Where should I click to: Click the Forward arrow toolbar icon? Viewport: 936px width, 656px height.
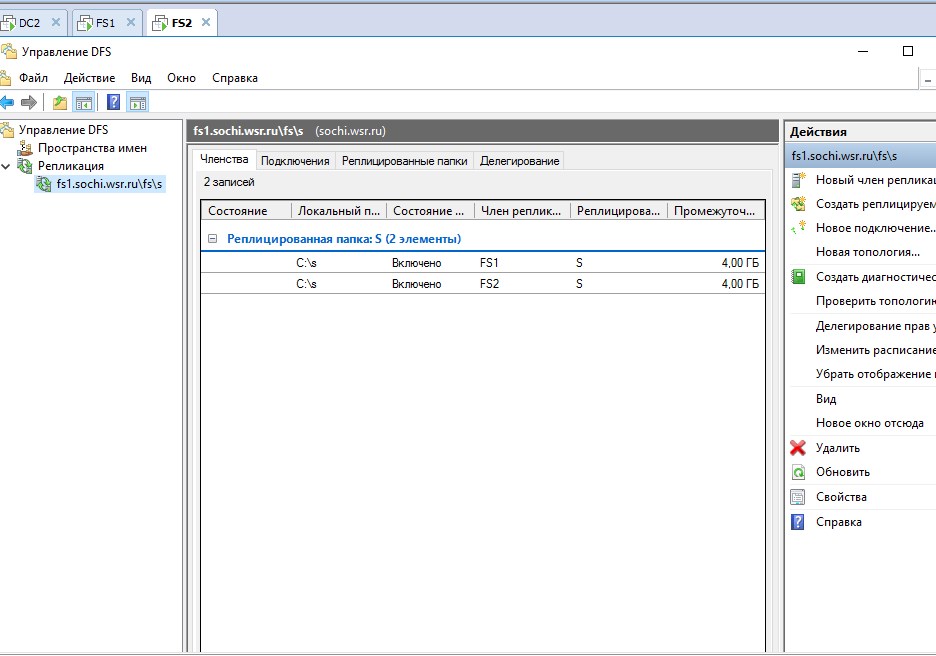point(29,103)
